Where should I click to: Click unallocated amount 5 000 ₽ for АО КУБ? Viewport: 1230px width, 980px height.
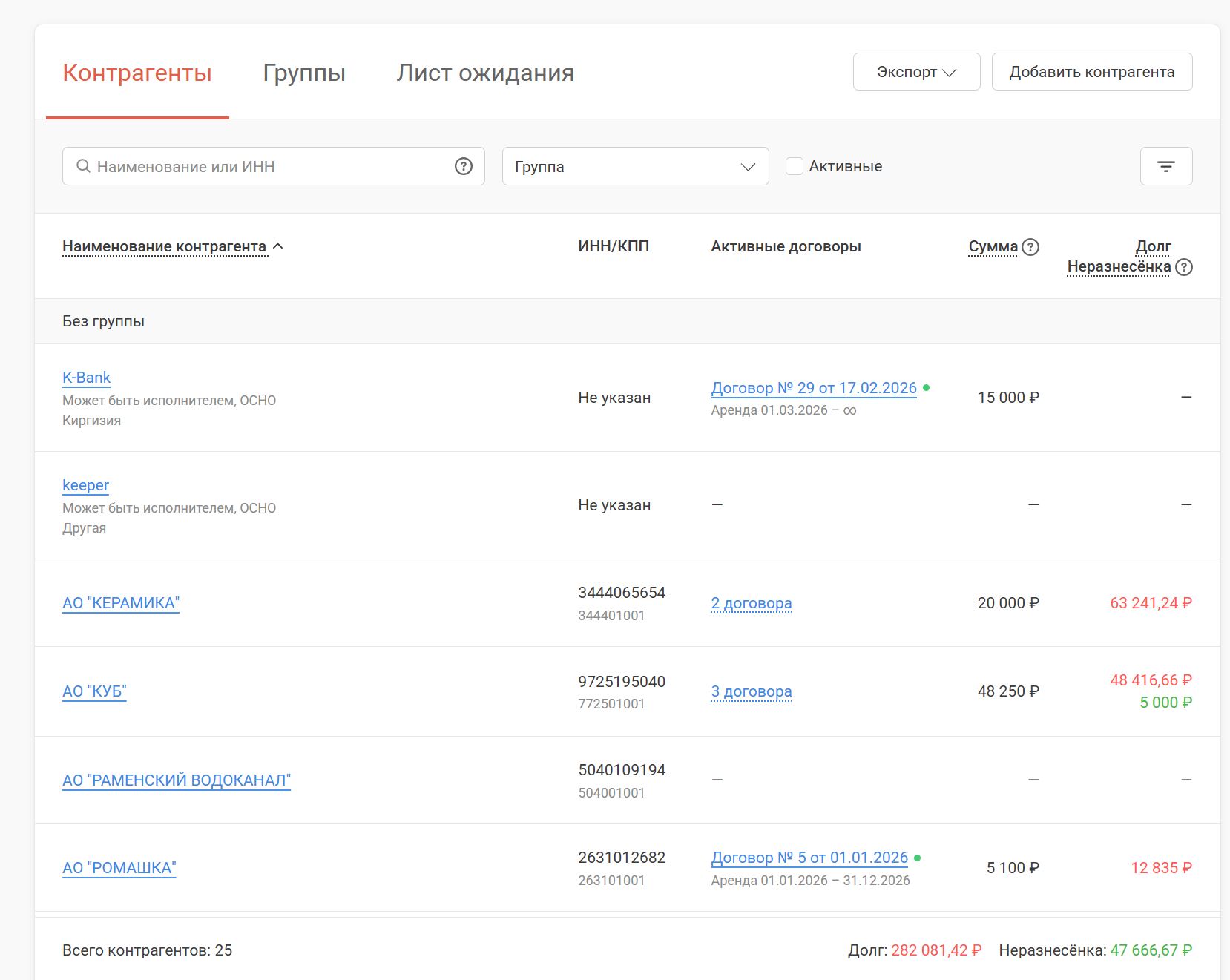pyautogui.click(x=1165, y=703)
